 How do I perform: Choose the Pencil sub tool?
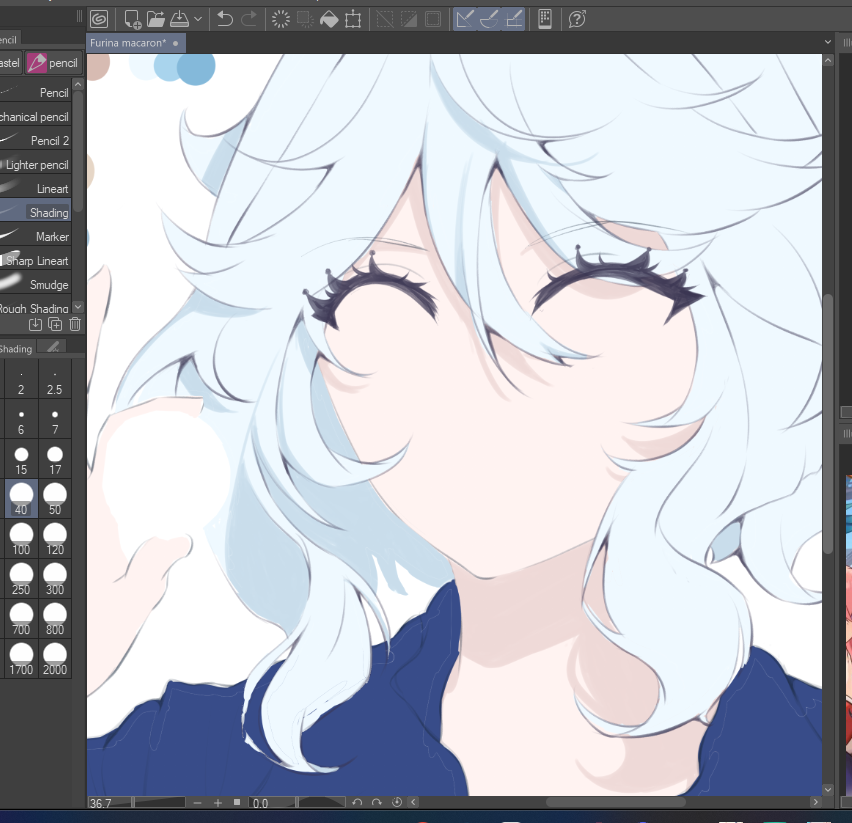click(x=35, y=92)
